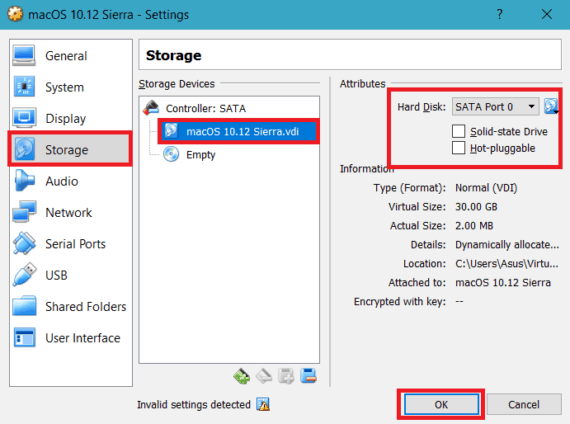Click the remove selected attachment icon
The width and height of the screenshot is (570, 424).
pos(308,376)
